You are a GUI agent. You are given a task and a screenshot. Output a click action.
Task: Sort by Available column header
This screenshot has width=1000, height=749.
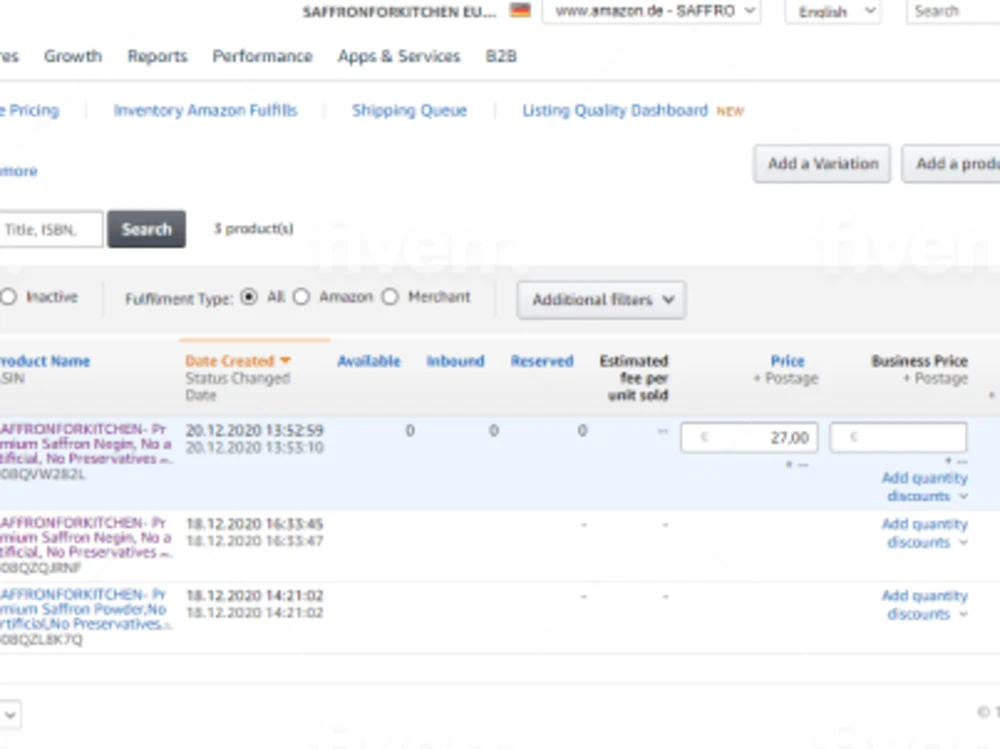369,361
